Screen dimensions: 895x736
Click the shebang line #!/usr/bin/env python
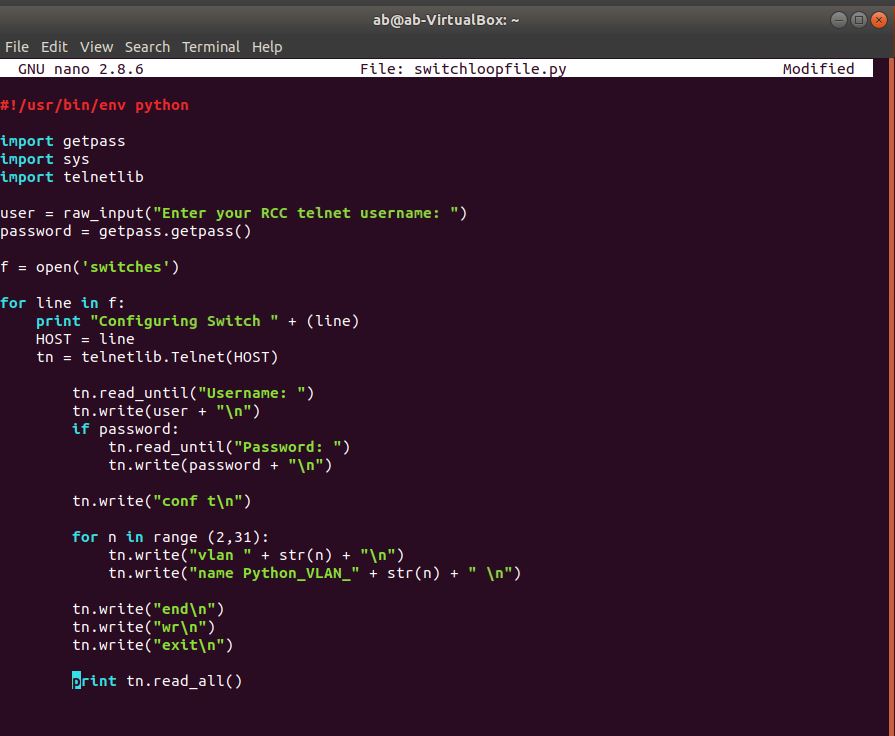(x=94, y=105)
